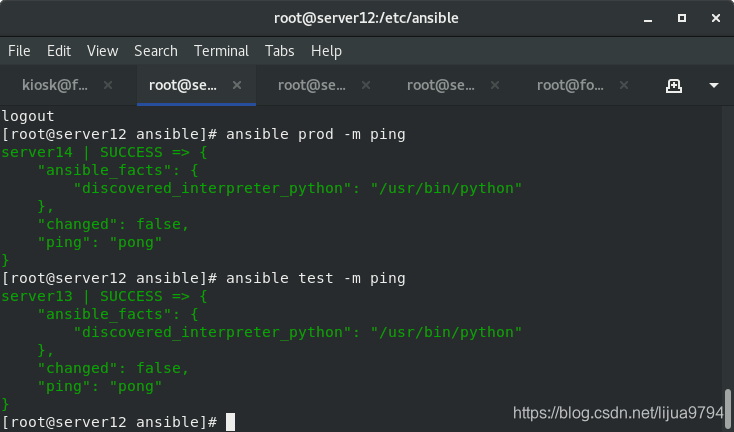Close the kiosk@f... tab
The width and height of the screenshot is (734, 432).
point(108,85)
